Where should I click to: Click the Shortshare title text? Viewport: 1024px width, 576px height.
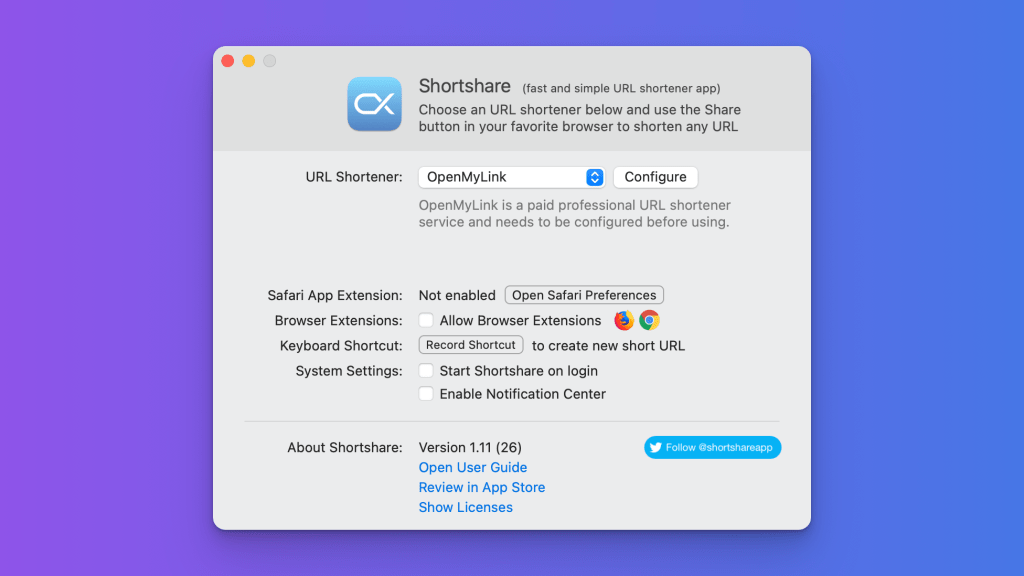click(x=464, y=86)
